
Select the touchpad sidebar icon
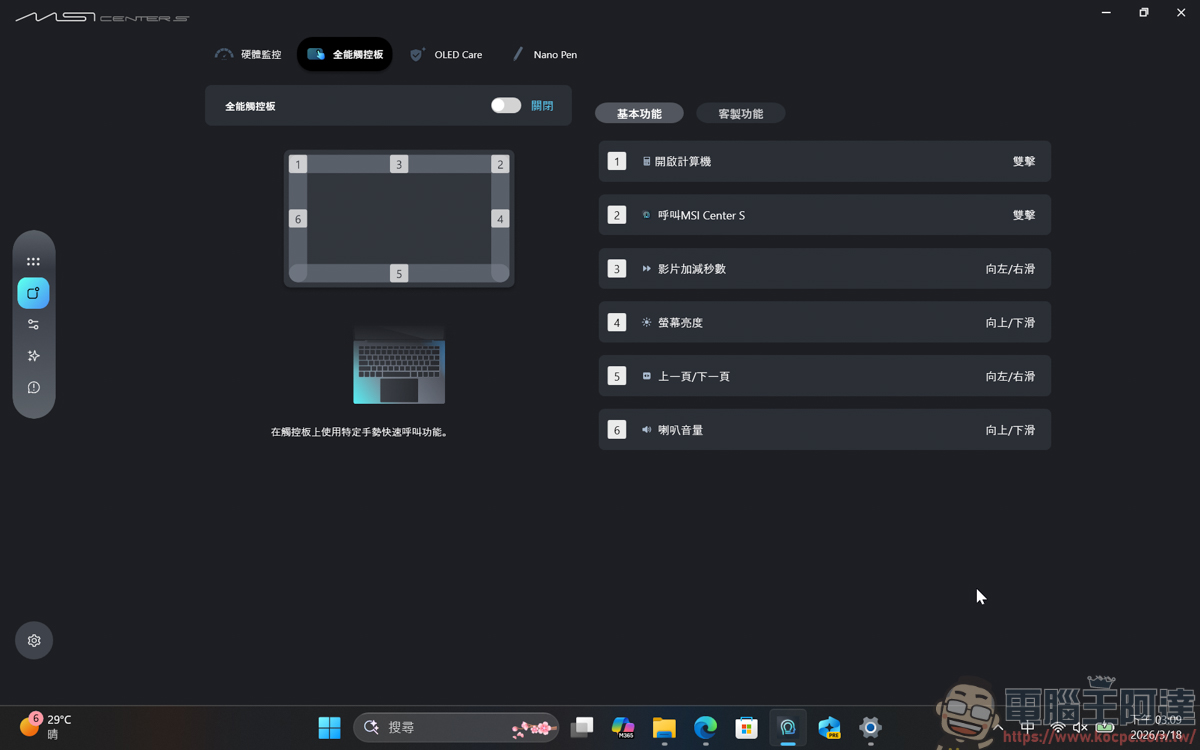coord(33,292)
